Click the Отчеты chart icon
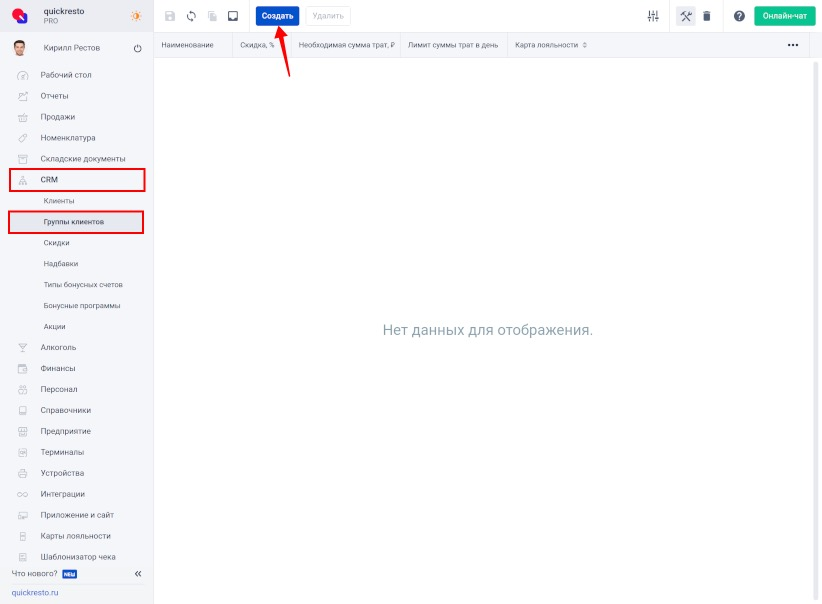Screen dimensions: 822x604 [23, 96]
